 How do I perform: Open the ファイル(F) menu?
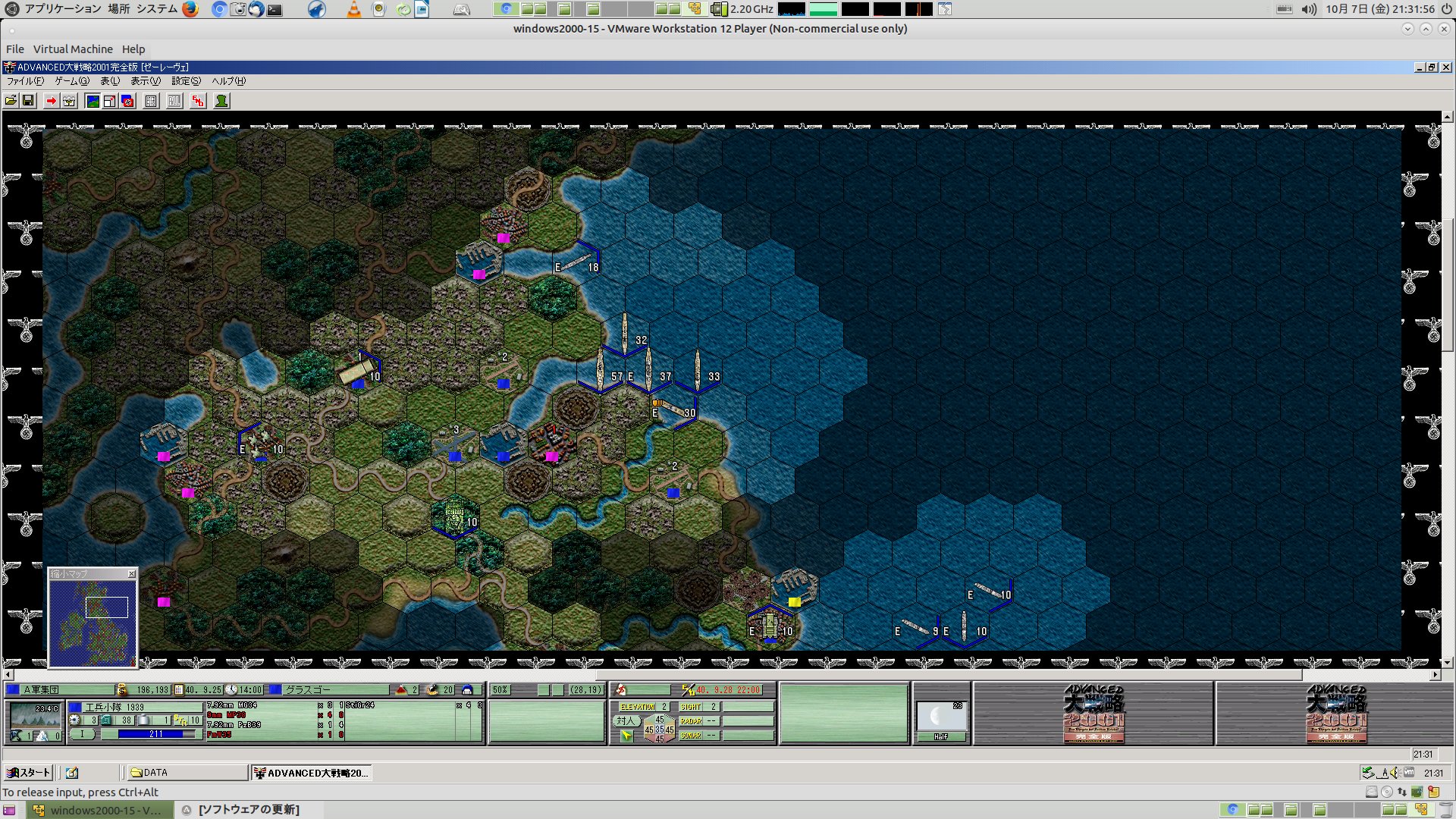(x=25, y=81)
